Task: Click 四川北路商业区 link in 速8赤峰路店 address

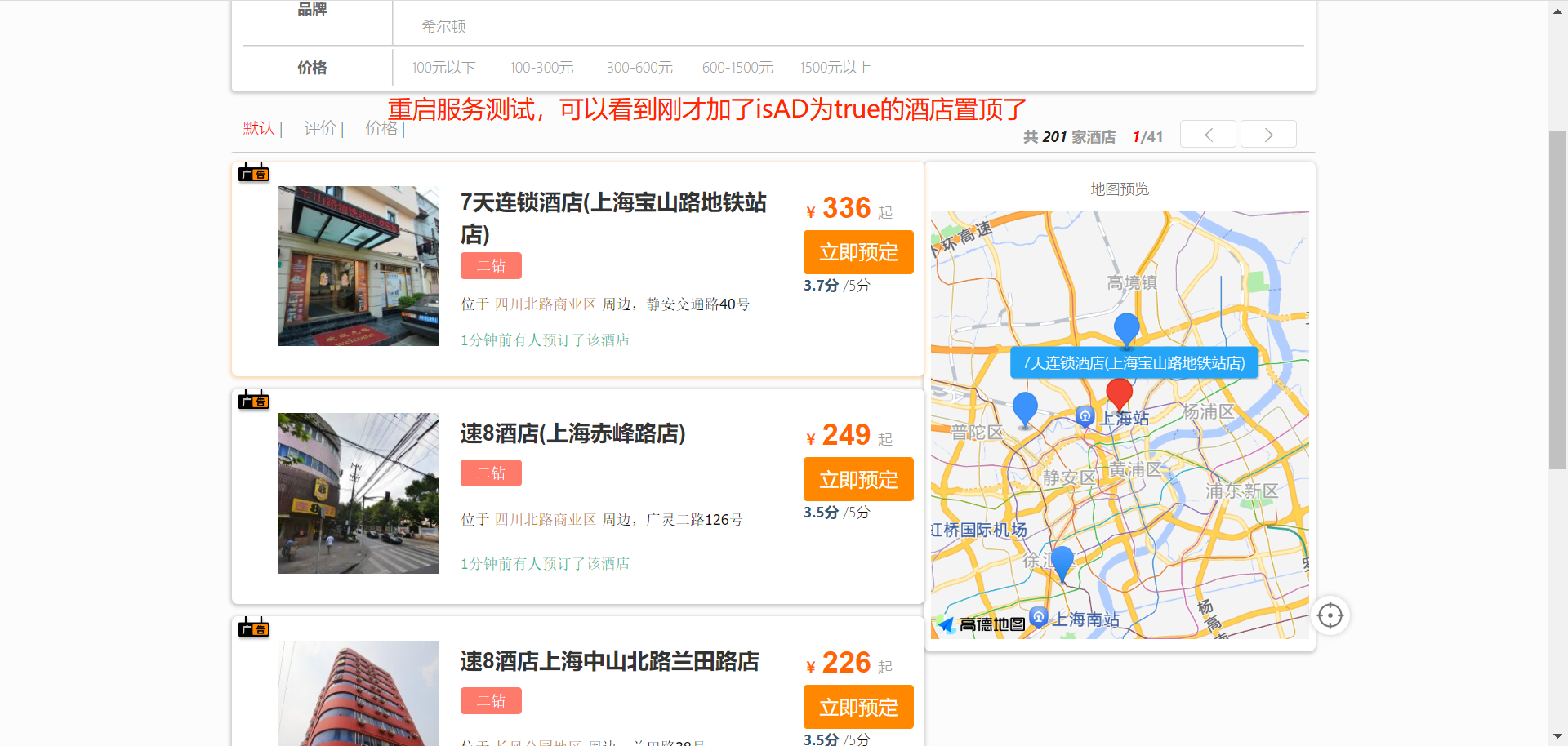Action: click(546, 520)
